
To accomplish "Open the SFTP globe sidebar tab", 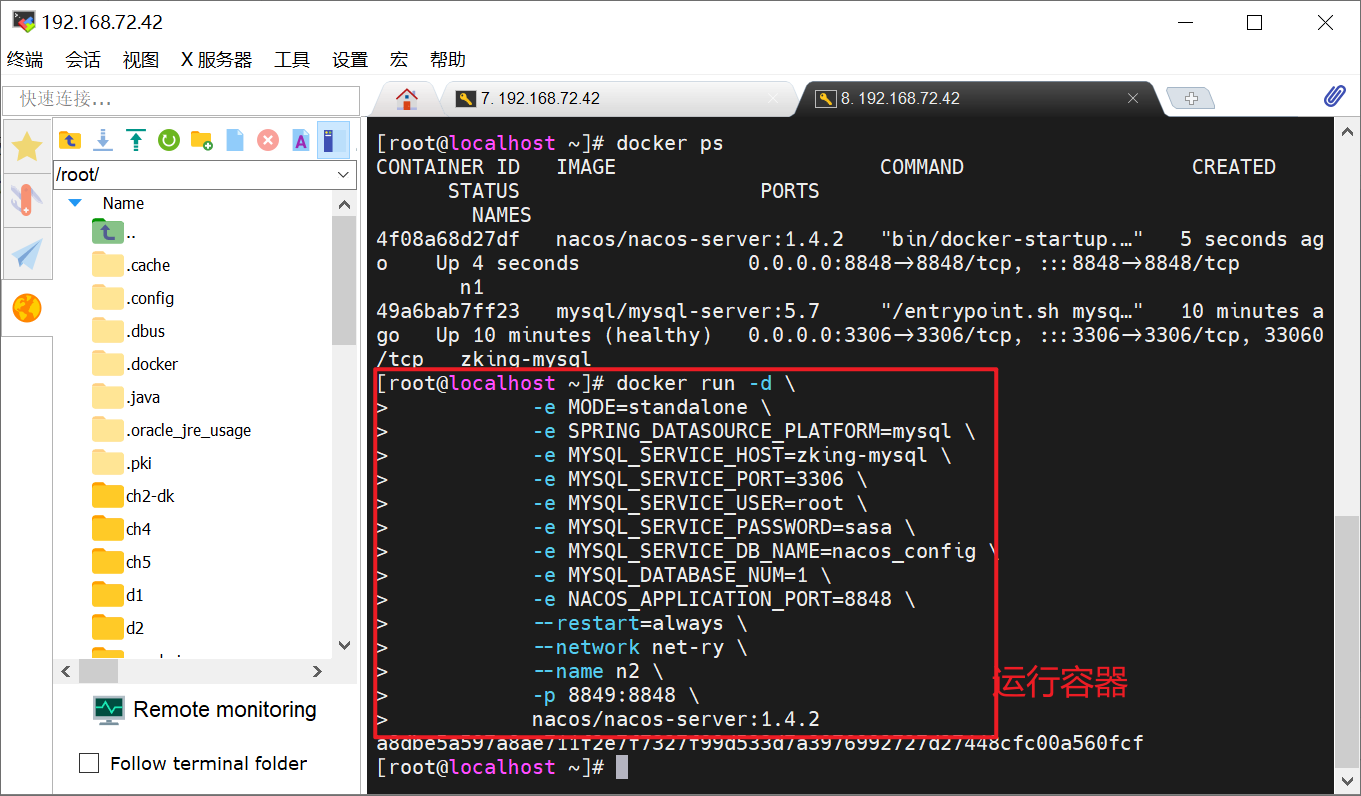I will 27,308.
